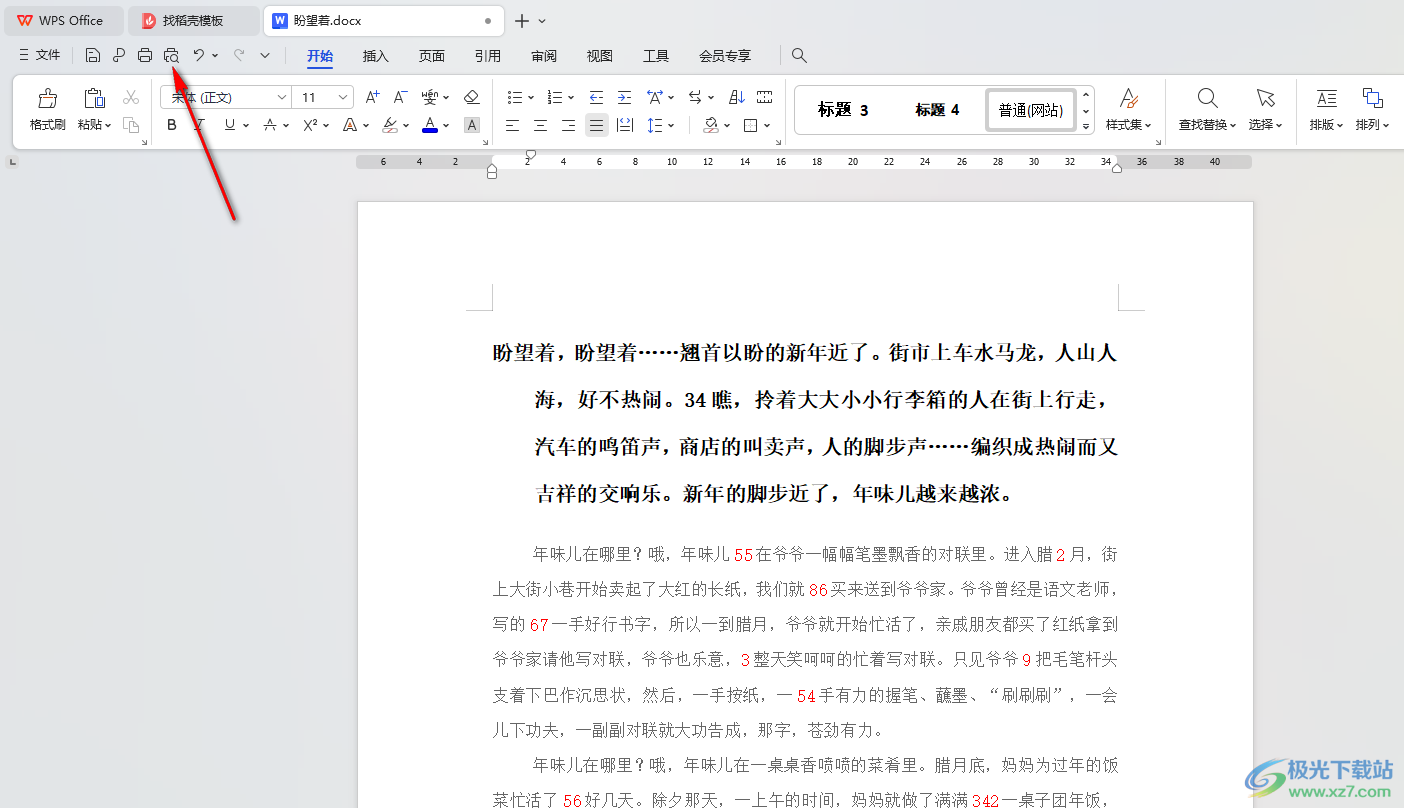Viewport: 1404px width, 808px height.
Task: Switch to the 插入 ribbon tab
Action: point(375,56)
